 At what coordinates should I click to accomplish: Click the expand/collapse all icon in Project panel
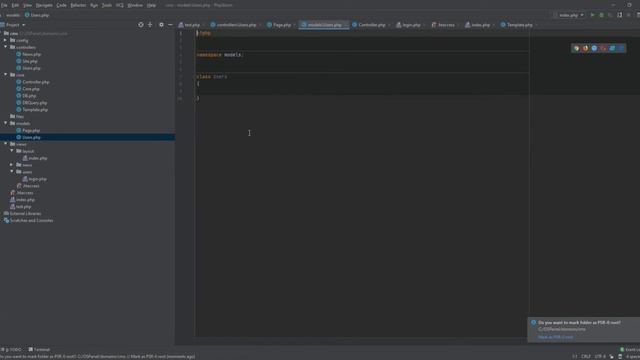pyautogui.click(x=150, y=25)
